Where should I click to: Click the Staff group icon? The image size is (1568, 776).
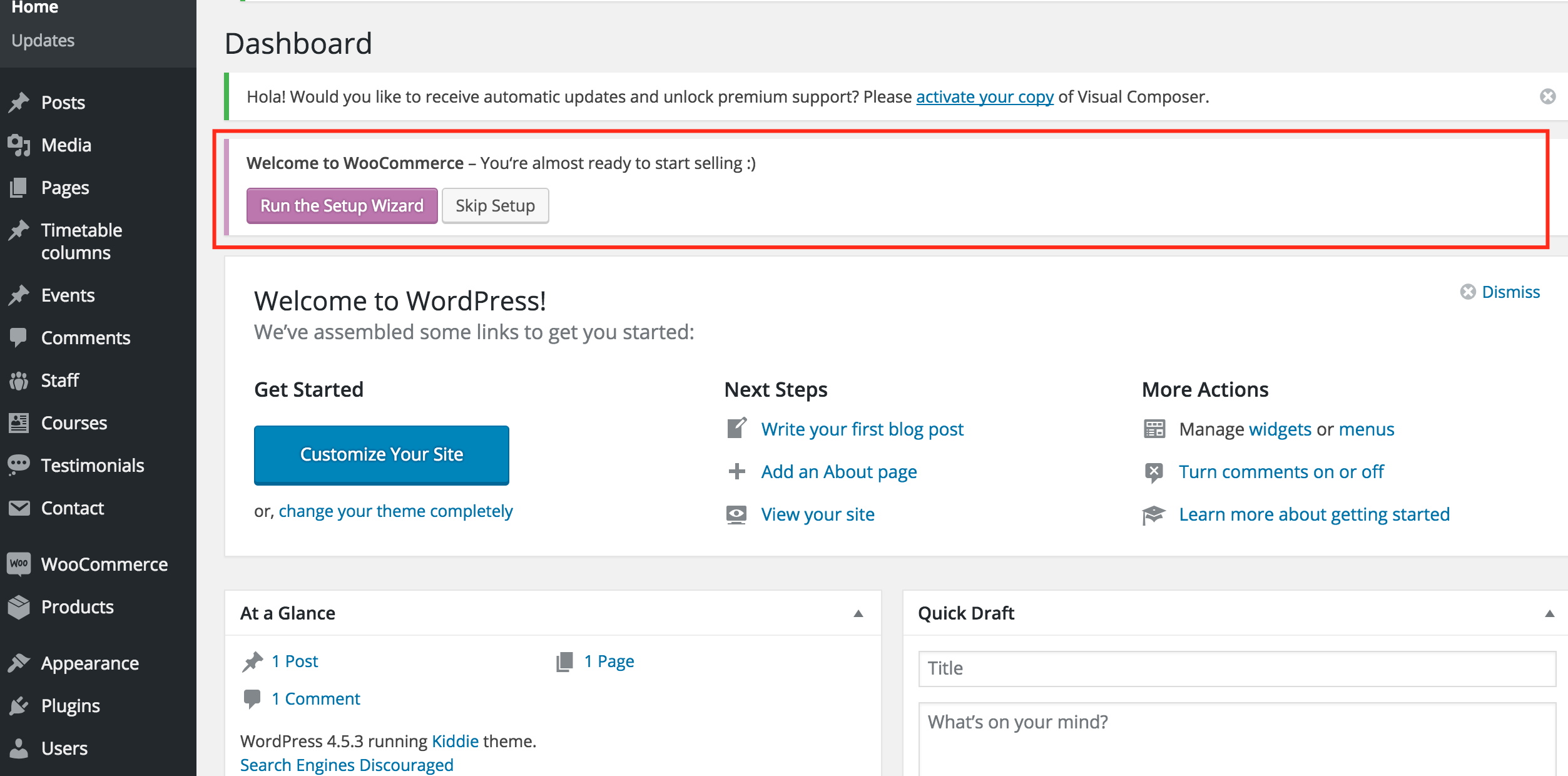[x=19, y=380]
